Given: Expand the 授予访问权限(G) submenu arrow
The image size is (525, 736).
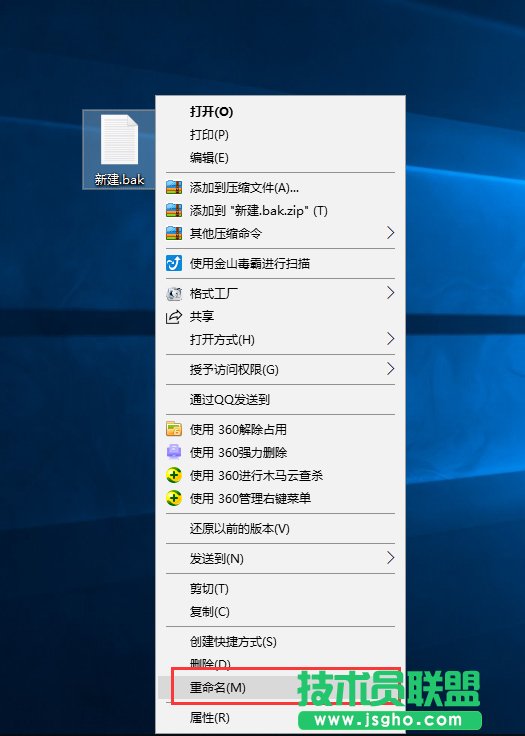Looking at the screenshot, I should click(x=390, y=369).
